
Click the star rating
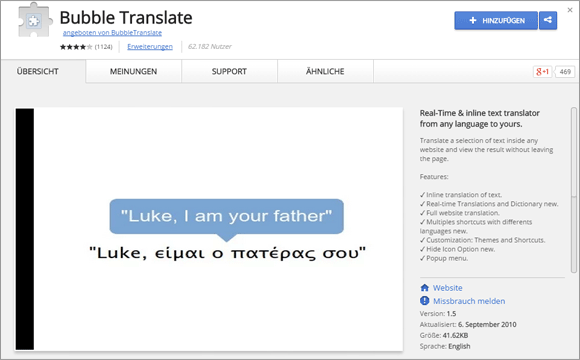(76, 47)
